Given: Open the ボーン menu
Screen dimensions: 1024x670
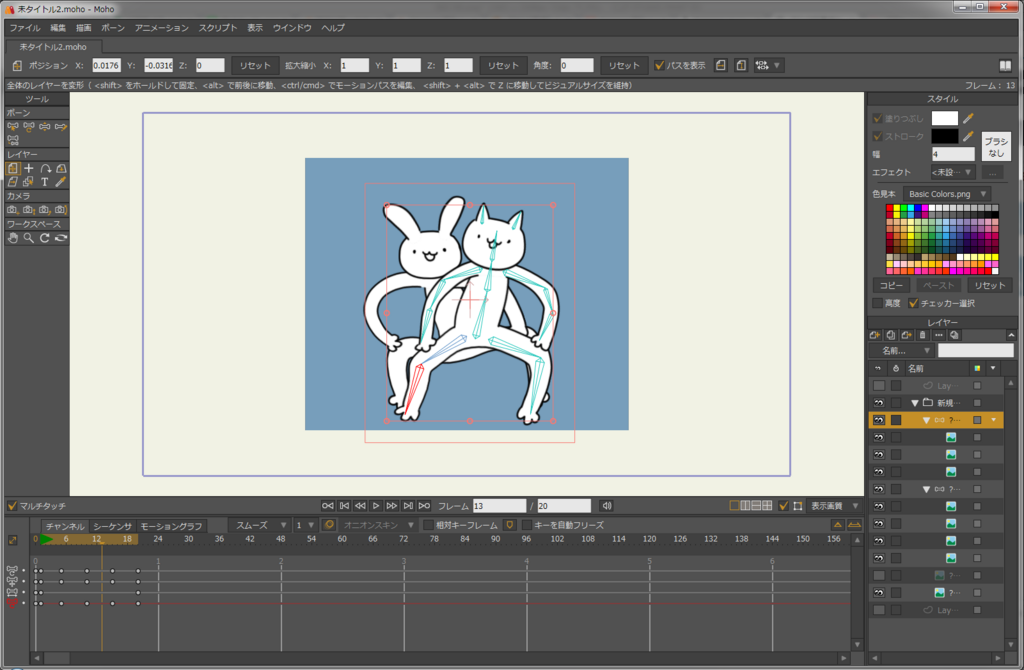Looking at the screenshot, I should (112, 28).
